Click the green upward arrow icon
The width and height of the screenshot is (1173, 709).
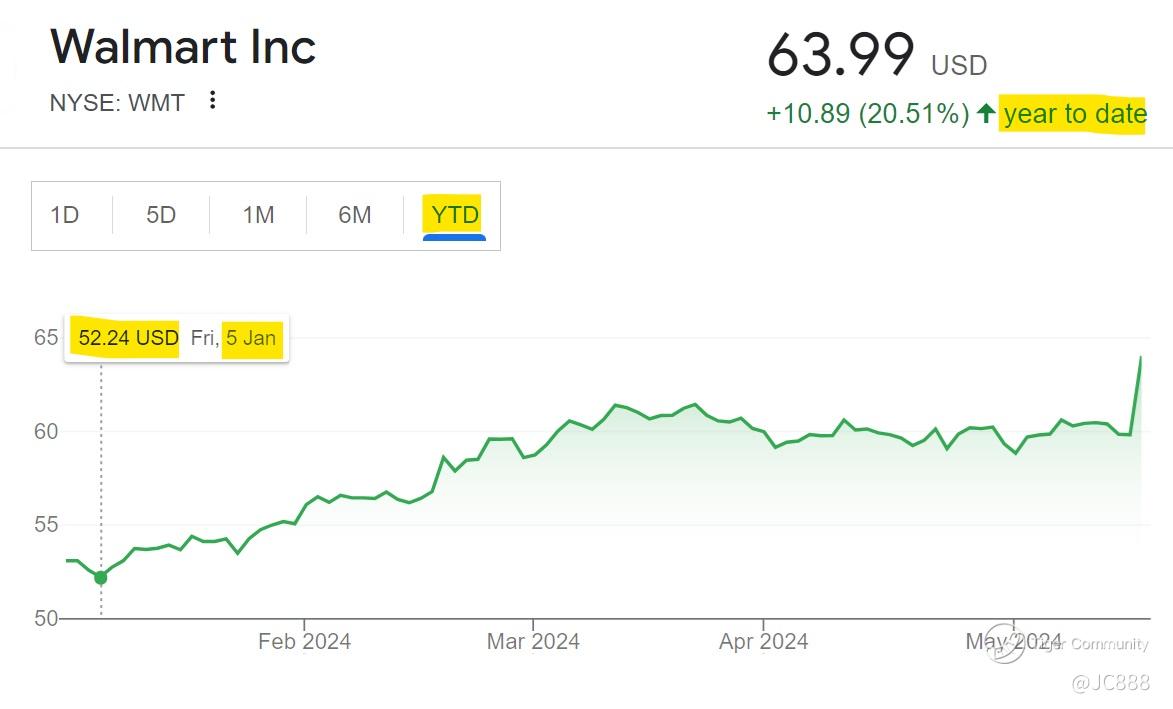(x=986, y=114)
